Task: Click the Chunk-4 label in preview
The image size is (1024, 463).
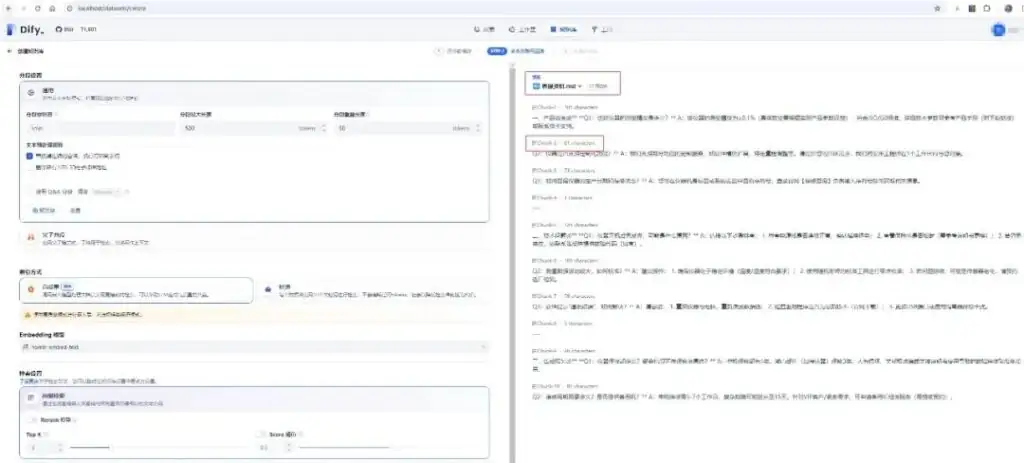Action: pyautogui.click(x=545, y=197)
